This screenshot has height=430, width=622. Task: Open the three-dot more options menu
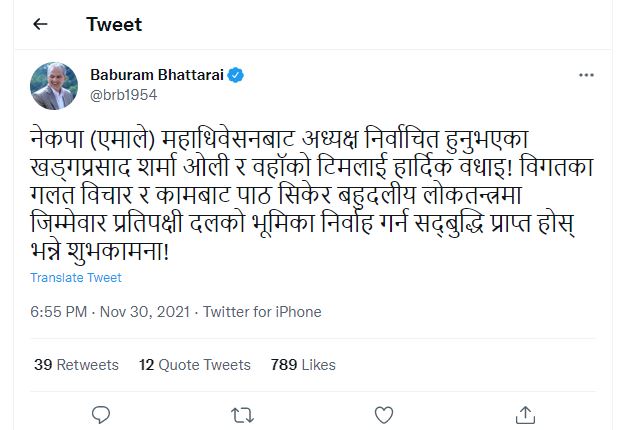tap(586, 75)
